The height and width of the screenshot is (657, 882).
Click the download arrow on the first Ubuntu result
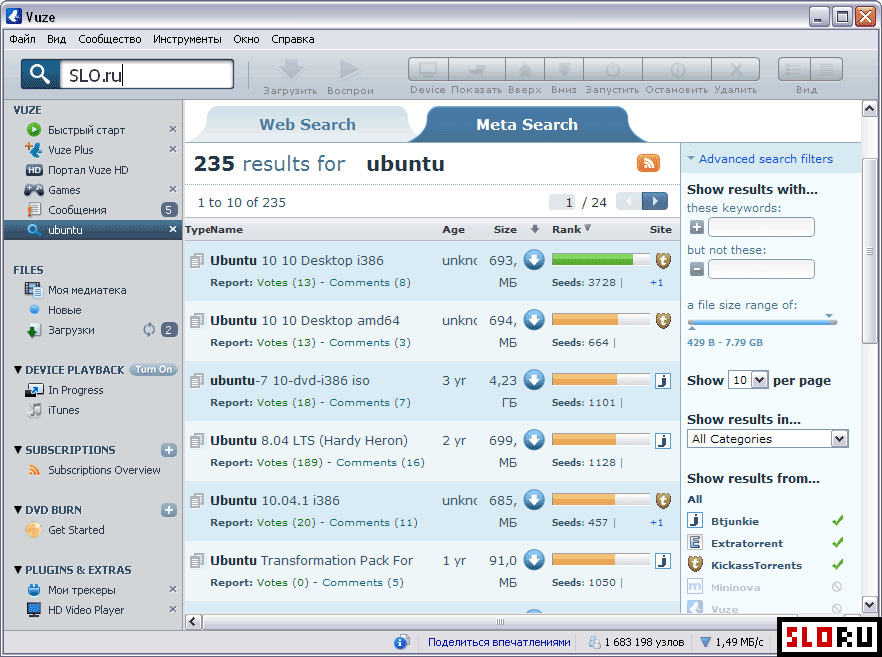(x=533, y=260)
